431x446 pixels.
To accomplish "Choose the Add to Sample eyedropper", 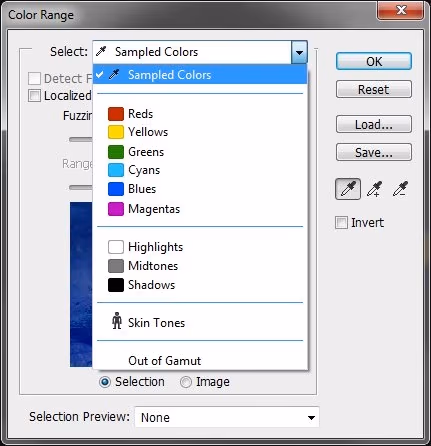I will [374, 189].
